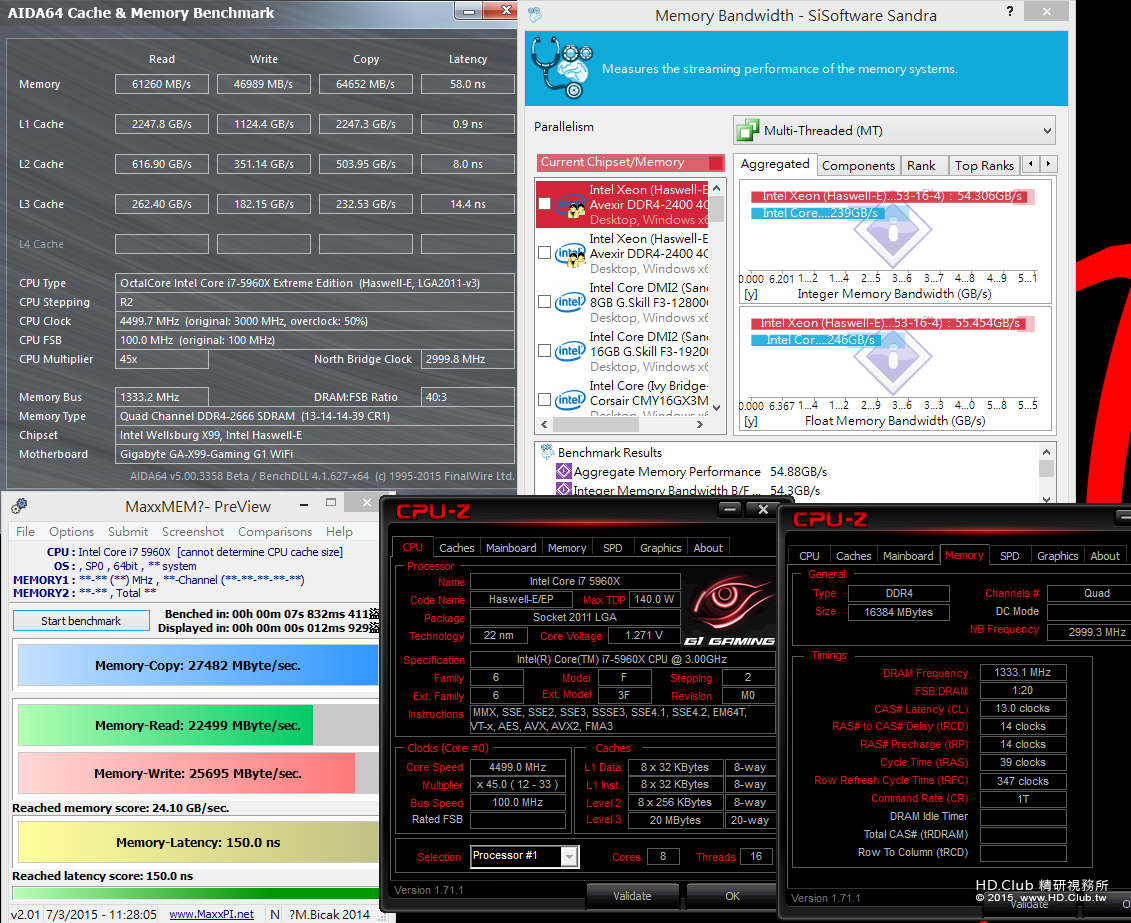Click the tab scroll right arrow beside Top Ranks
Image resolution: width=1131 pixels, height=923 pixels.
coord(1048,164)
